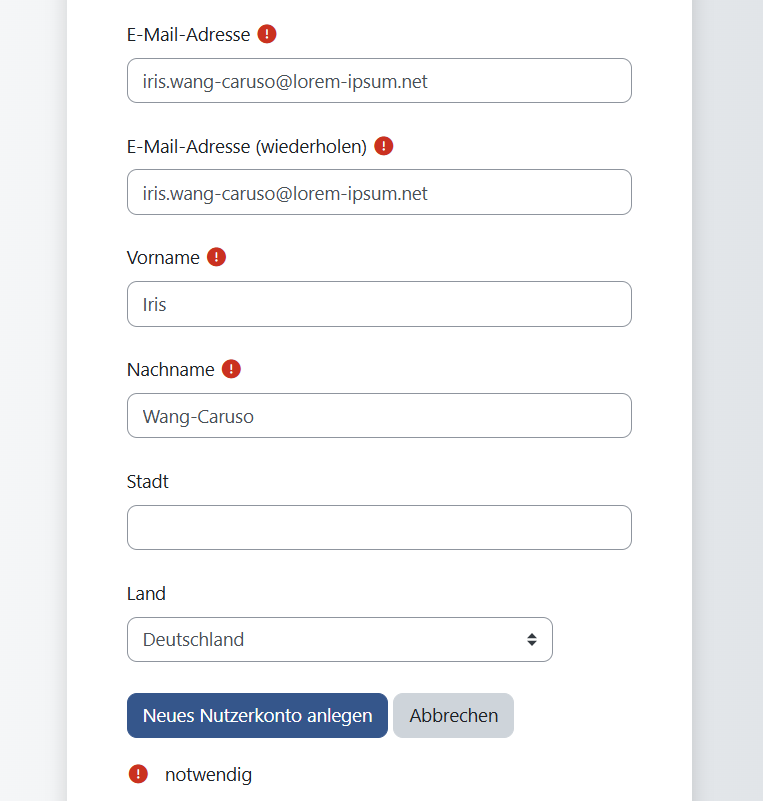The width and height of the screenshot is (763, 801).
Task: Click the E-Mail-Adresse field label
Action: [188, 33]
